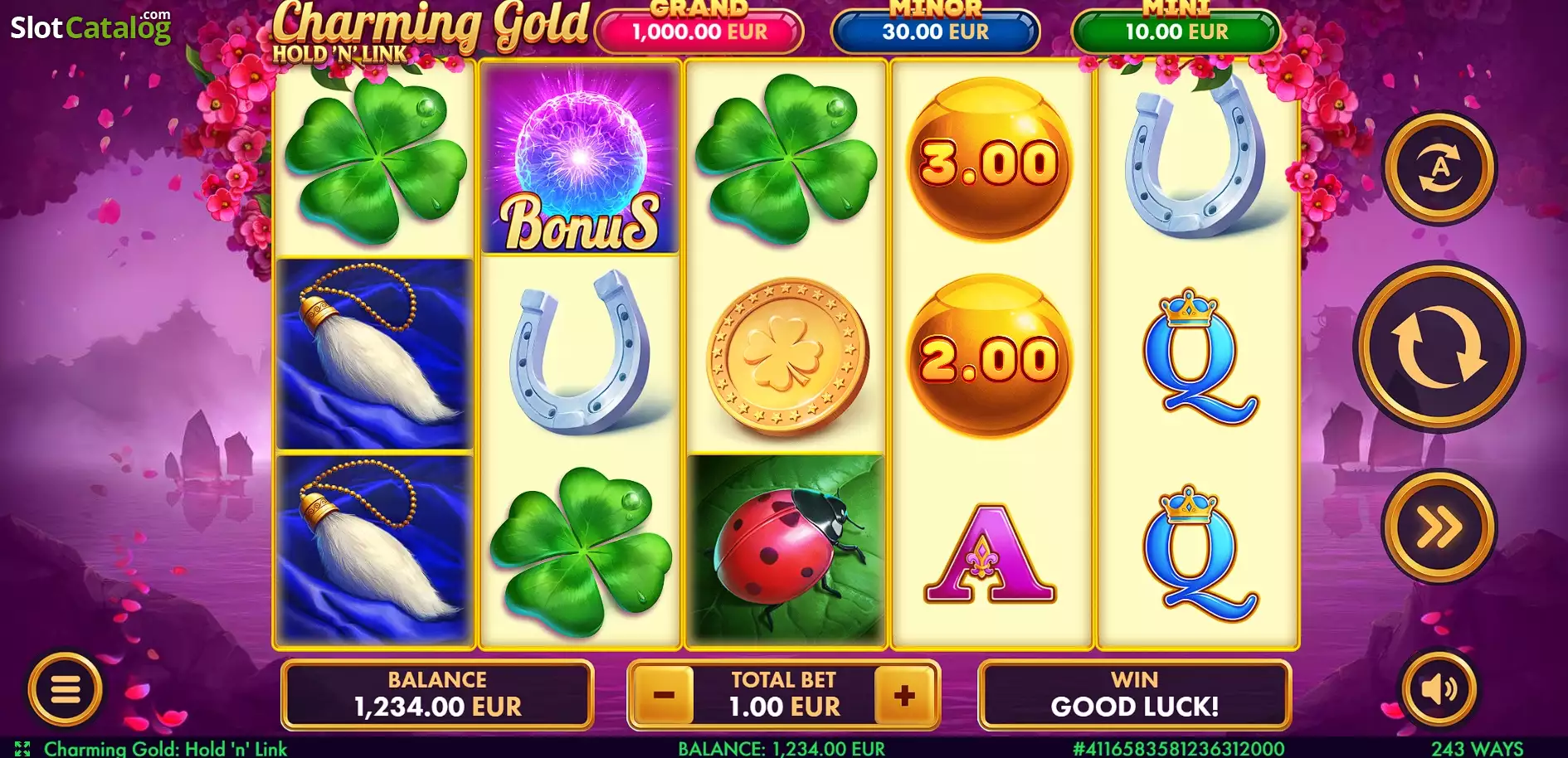The height and width of the screenshot is (758, 1568).
Task: Select the 3.00 golden ball symbol
Action: pos(989,158)
